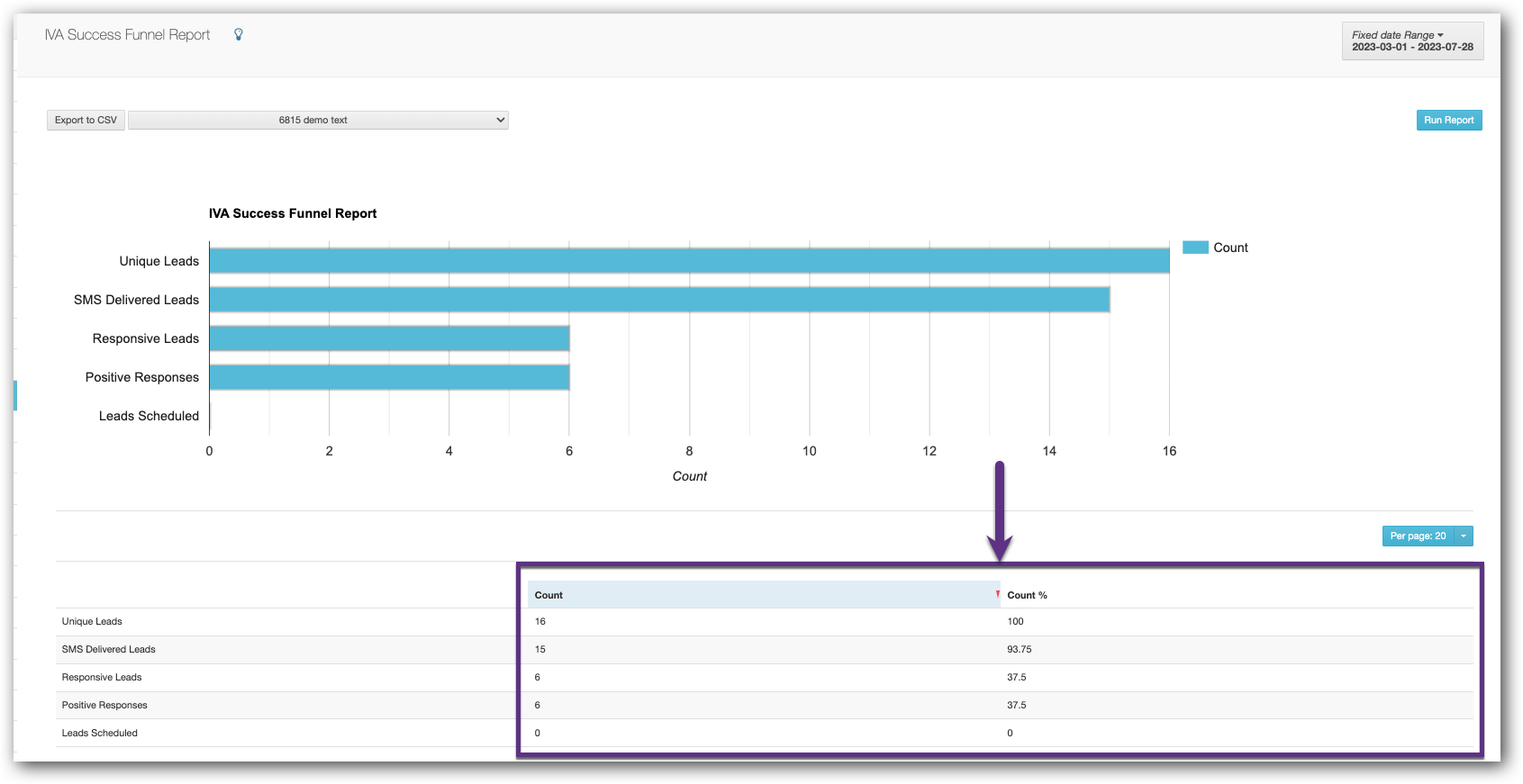The height and width of the screenshot is (784, 1523).
Task: Select the Responsive Leads table row label
Action: coord(102,677)
